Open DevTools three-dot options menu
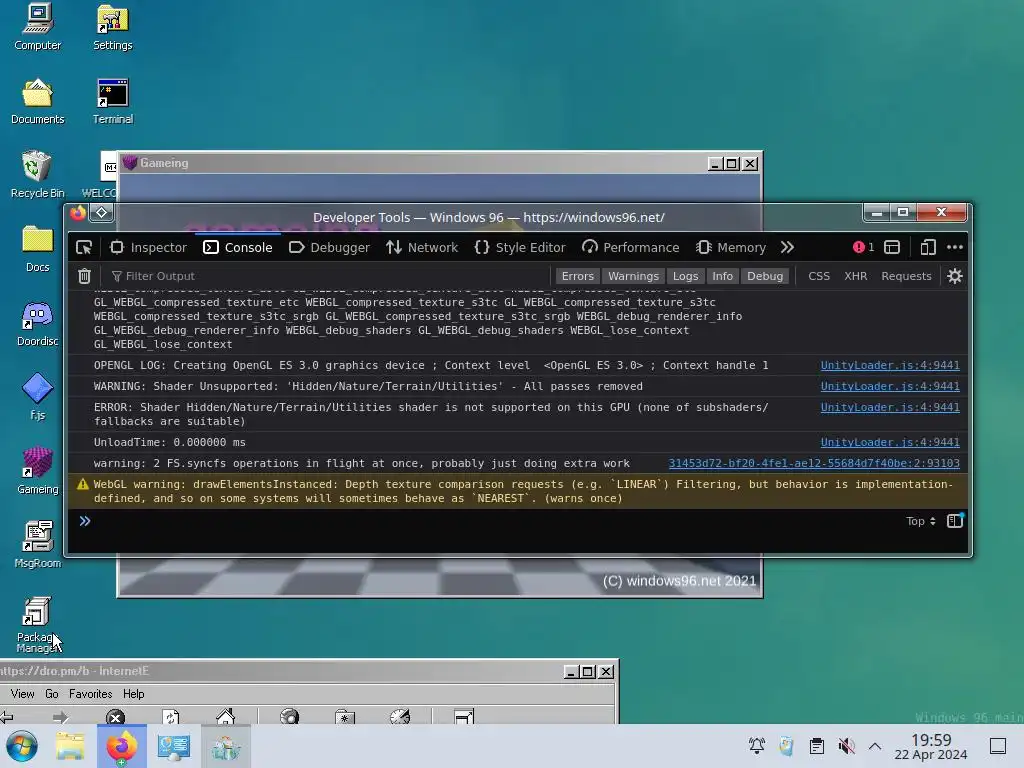The width and height of the screenshot is (1024, 768). tap(955, 247)
